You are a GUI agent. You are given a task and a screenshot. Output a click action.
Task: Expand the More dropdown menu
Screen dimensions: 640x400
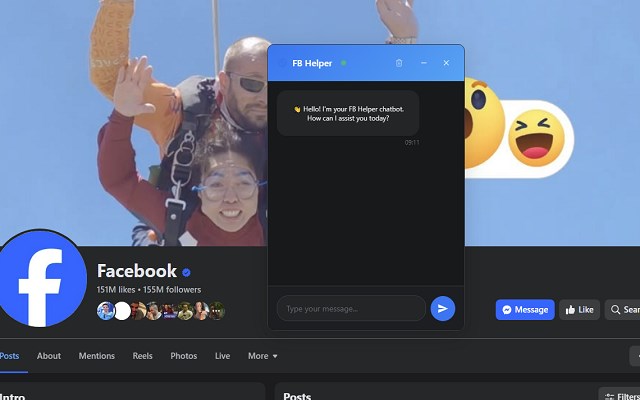click(262, 356)
